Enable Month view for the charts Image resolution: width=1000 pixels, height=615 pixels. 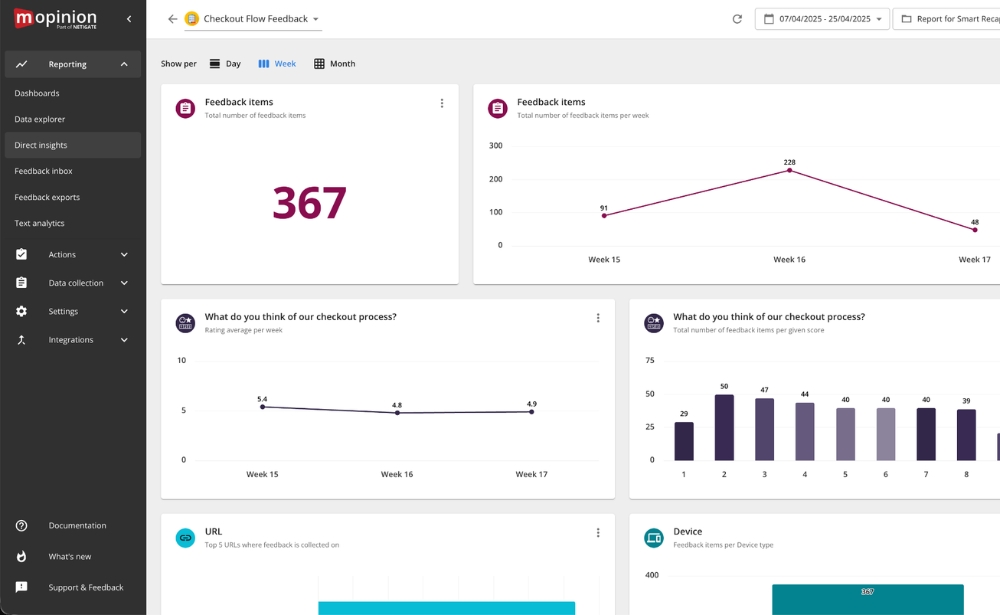[x=335, y=63]
